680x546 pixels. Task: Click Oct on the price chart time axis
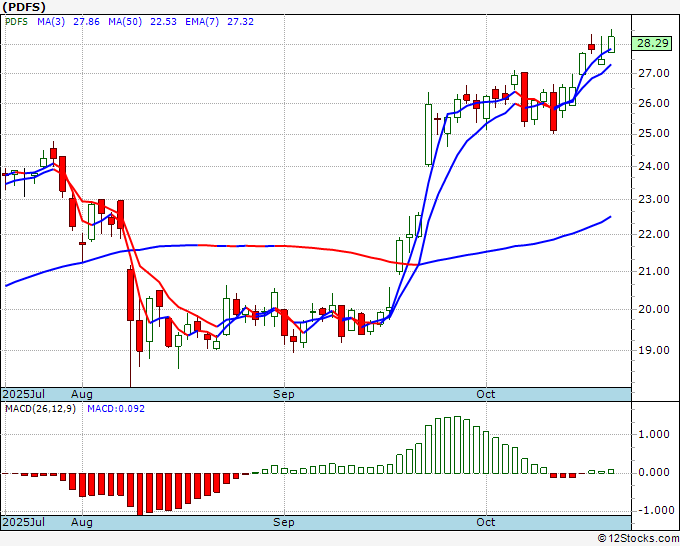(486, 394)
